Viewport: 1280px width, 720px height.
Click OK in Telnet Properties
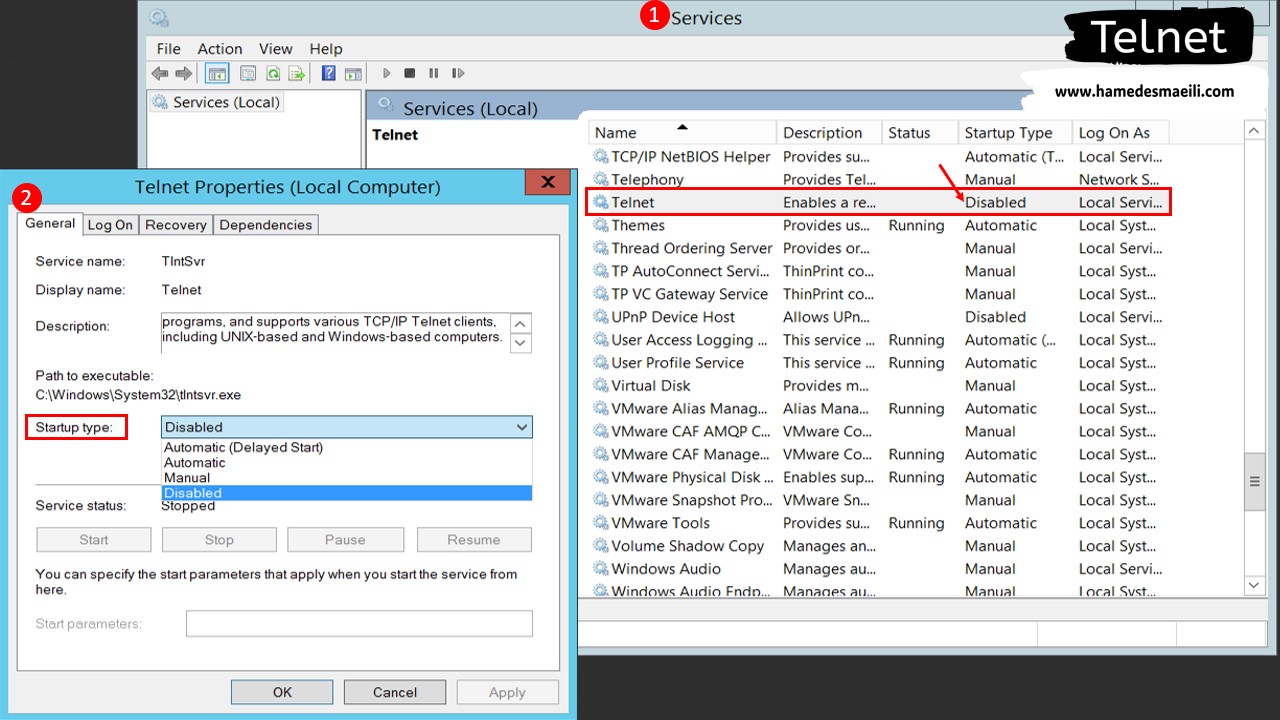pos(283,692)
